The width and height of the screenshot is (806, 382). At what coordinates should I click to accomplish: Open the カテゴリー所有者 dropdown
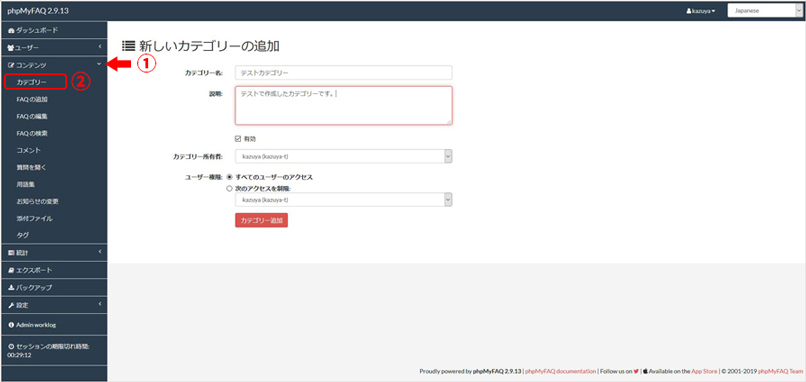click(x=343, y=156)
